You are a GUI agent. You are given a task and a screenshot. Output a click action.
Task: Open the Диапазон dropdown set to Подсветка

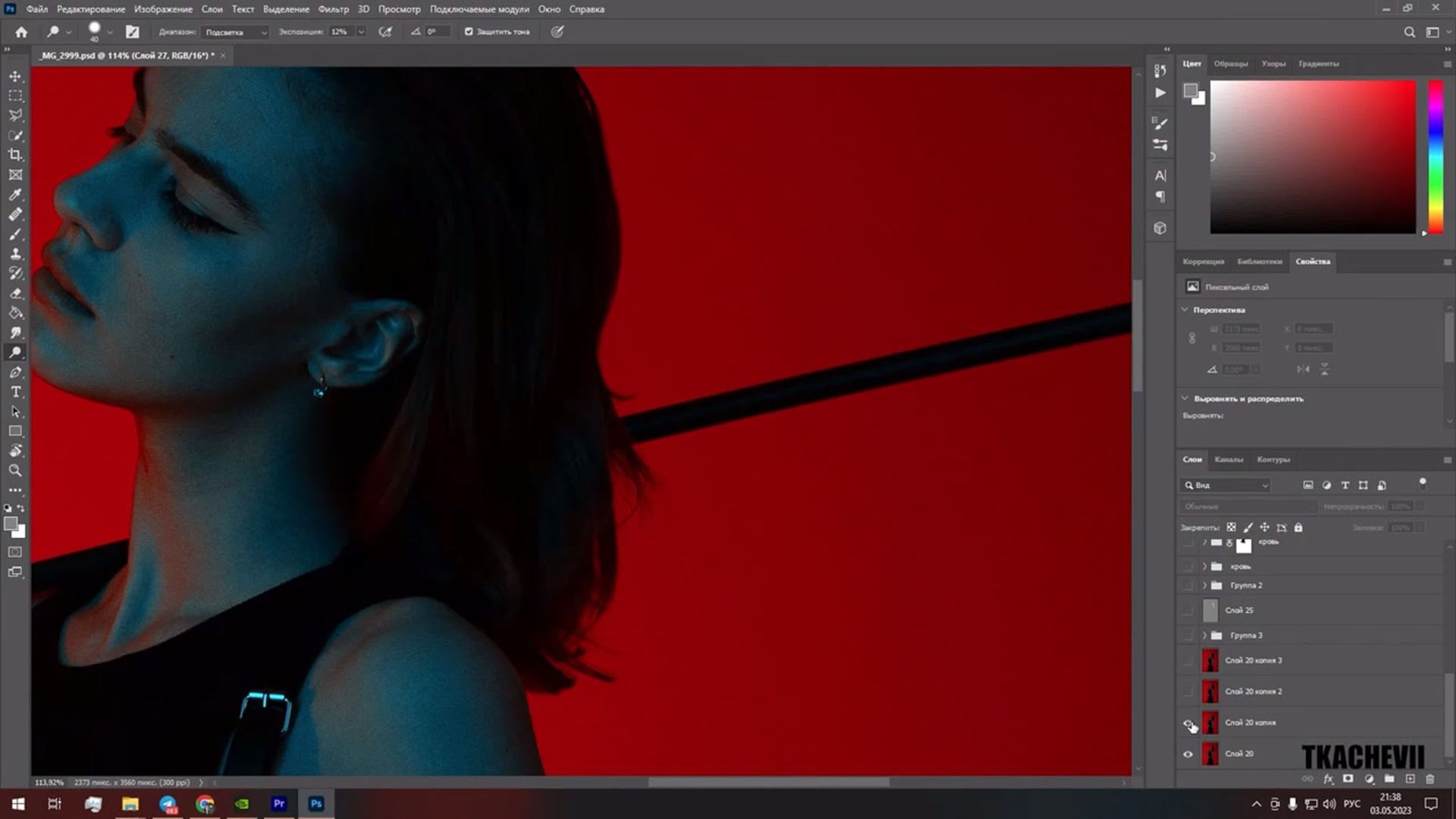pyautogui.click(x=236, y=32)
